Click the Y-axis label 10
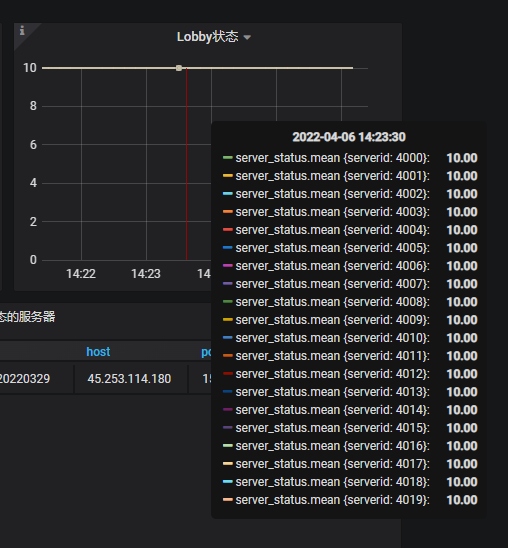This screenshot has width=508, height=548. tap(30, 68)
